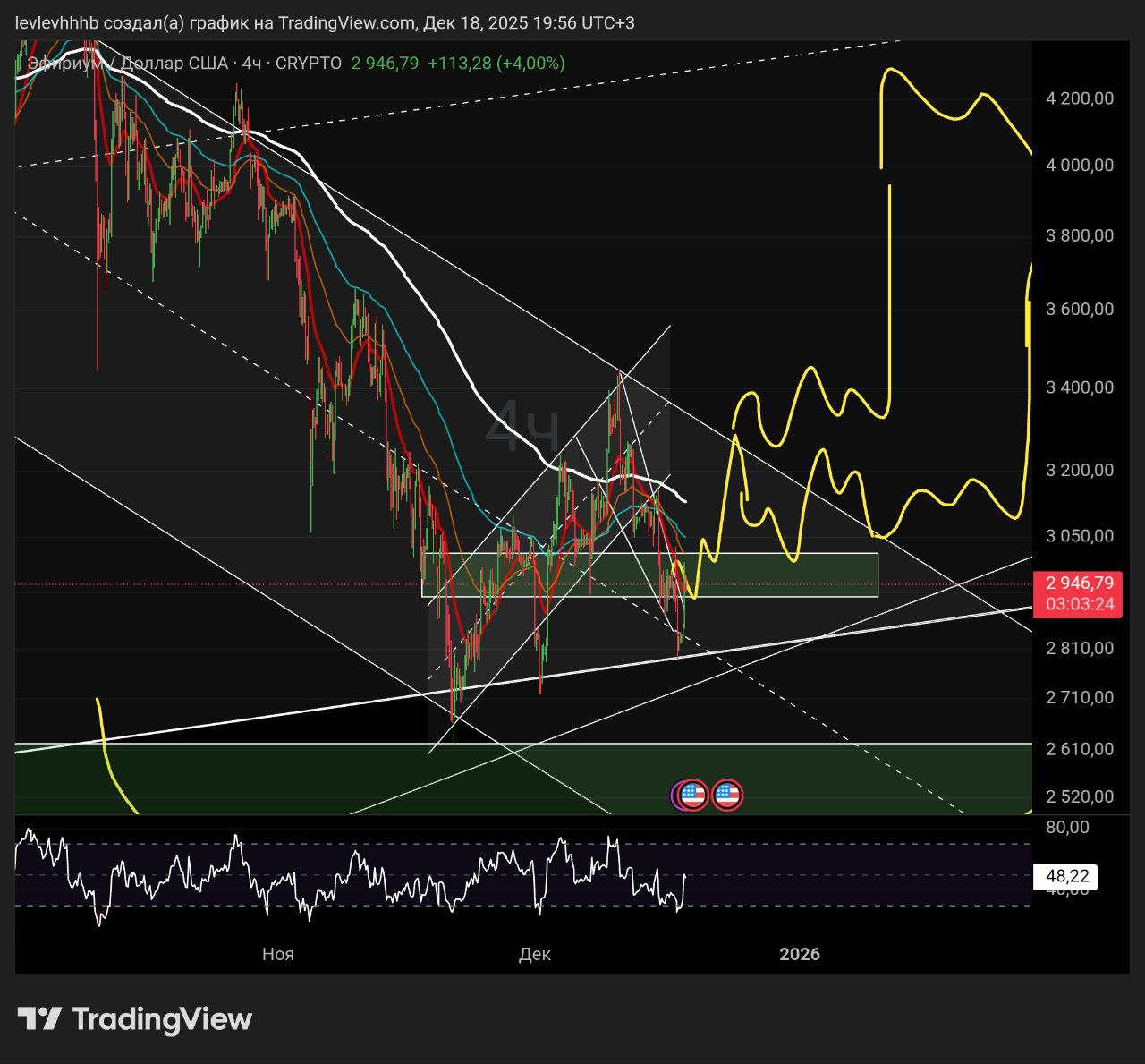
Task: Click the red current price label 2 946,79
Action: point(1081,583)
